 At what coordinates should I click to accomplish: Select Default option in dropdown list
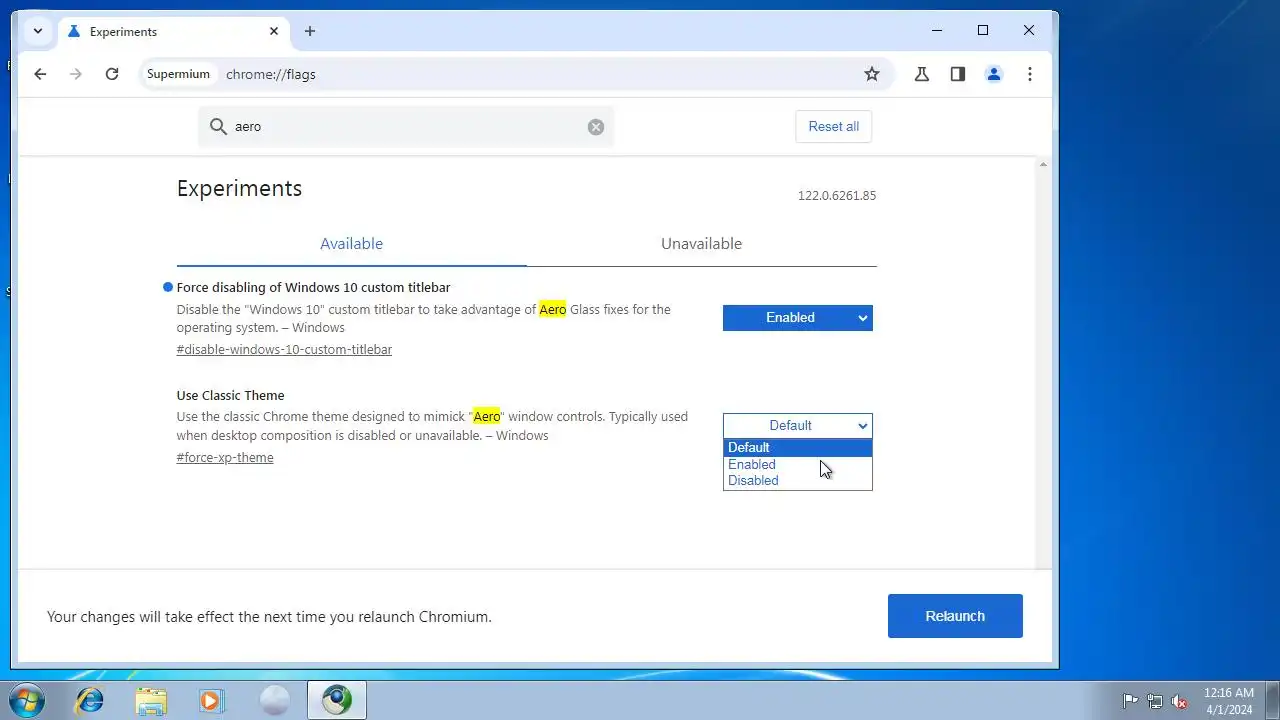798,447
